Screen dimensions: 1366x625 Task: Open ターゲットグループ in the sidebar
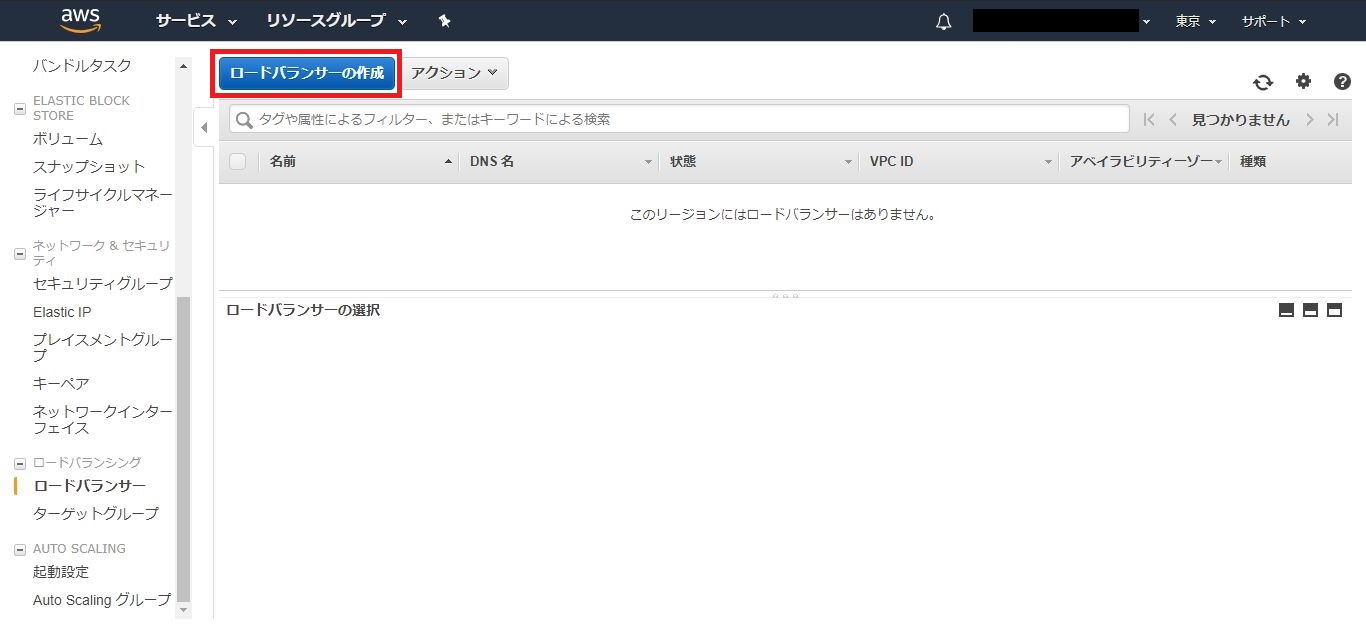pyautogui.click(x=96, y=513)
